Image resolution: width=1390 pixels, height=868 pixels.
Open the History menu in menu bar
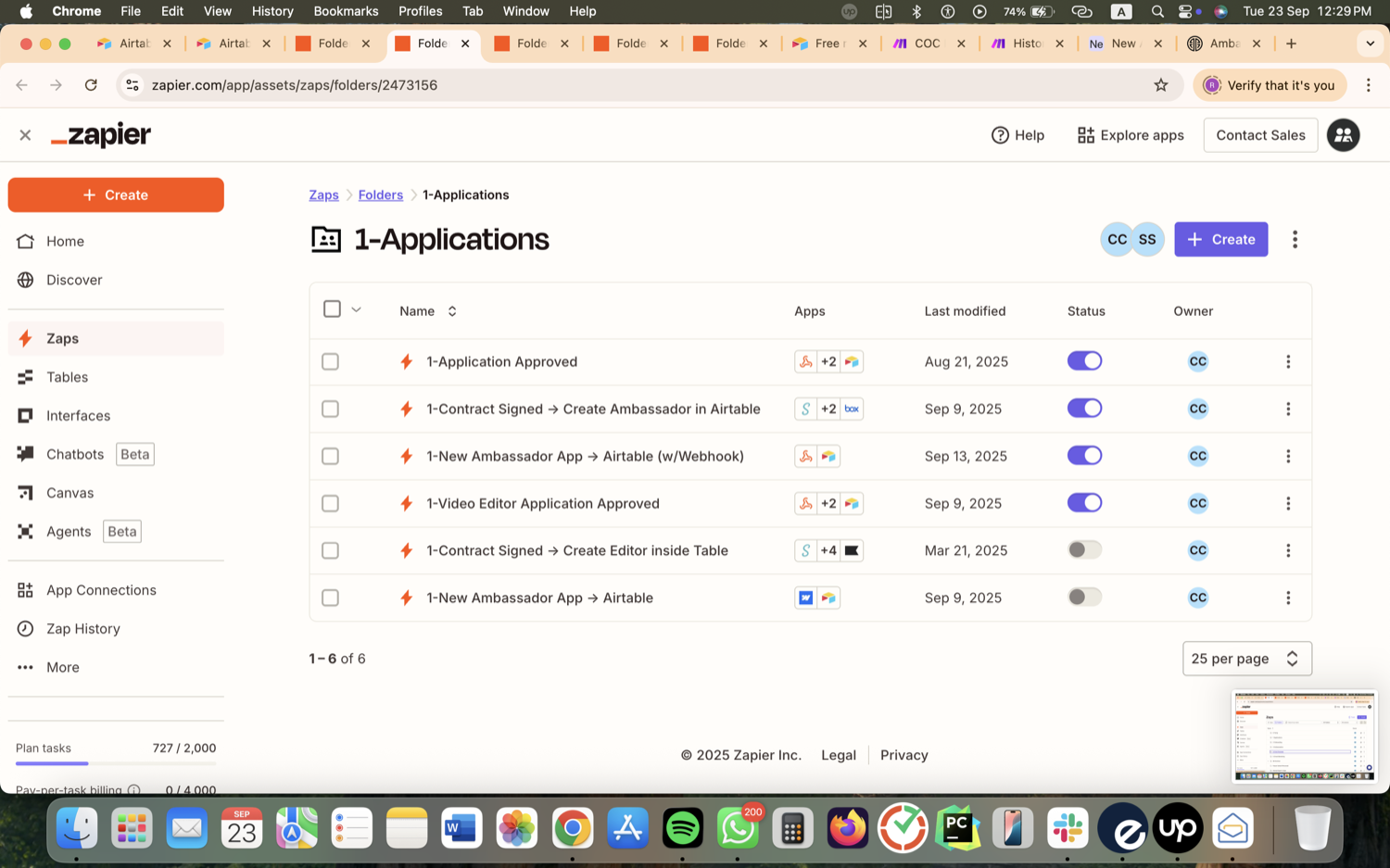[x=272, y=11]
